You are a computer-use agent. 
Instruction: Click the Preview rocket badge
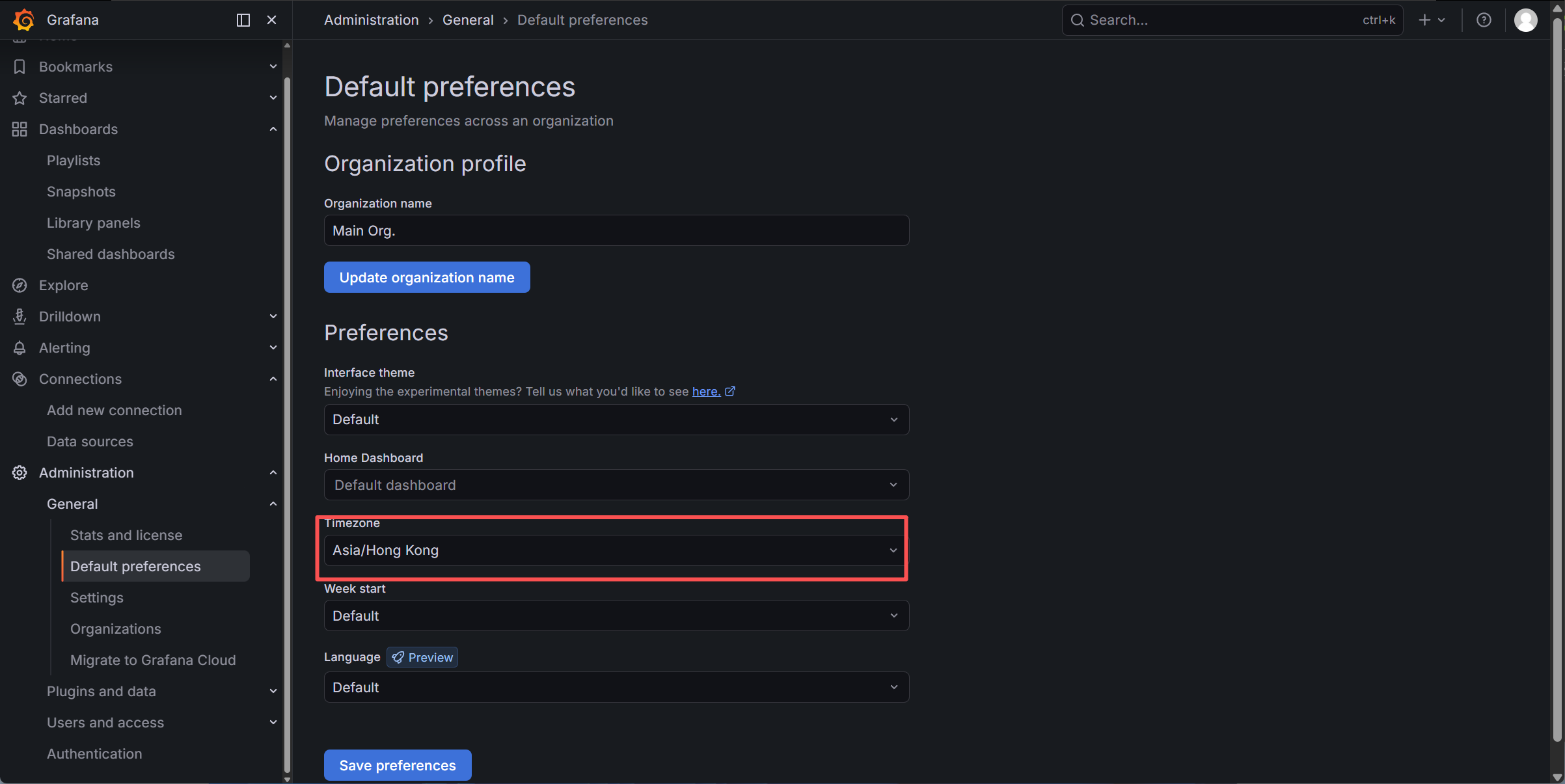point(422,657)
